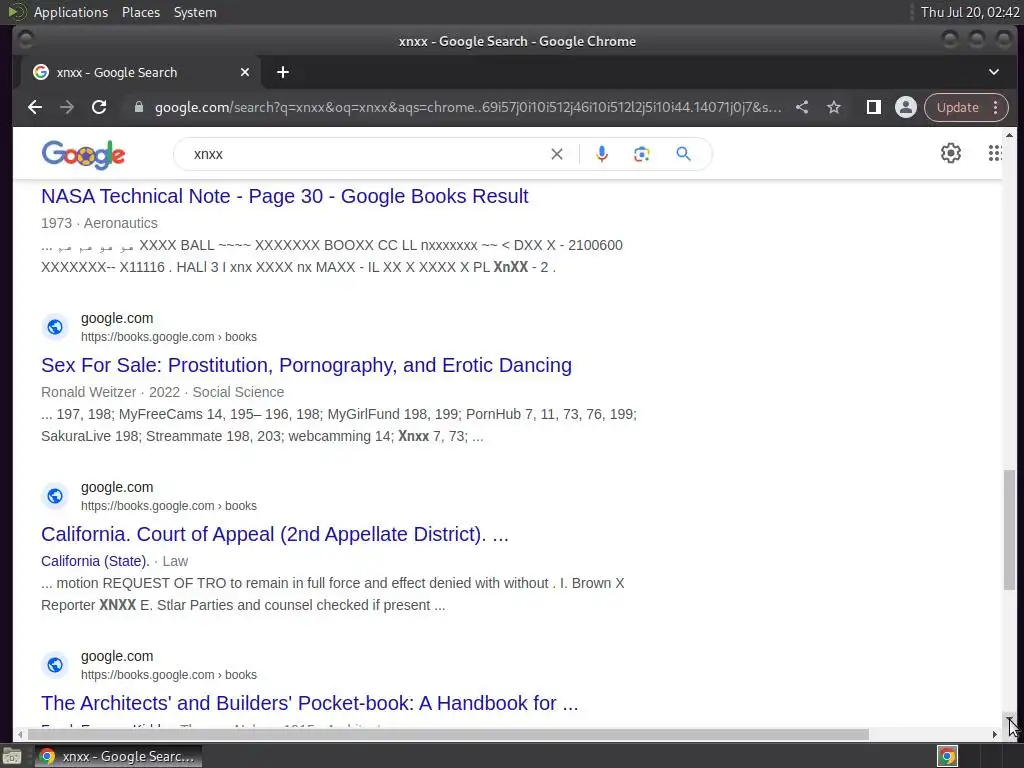1024x768 pixels.
Task: Click the vertical scrollbar up arrow
Action: point(1010,135)
